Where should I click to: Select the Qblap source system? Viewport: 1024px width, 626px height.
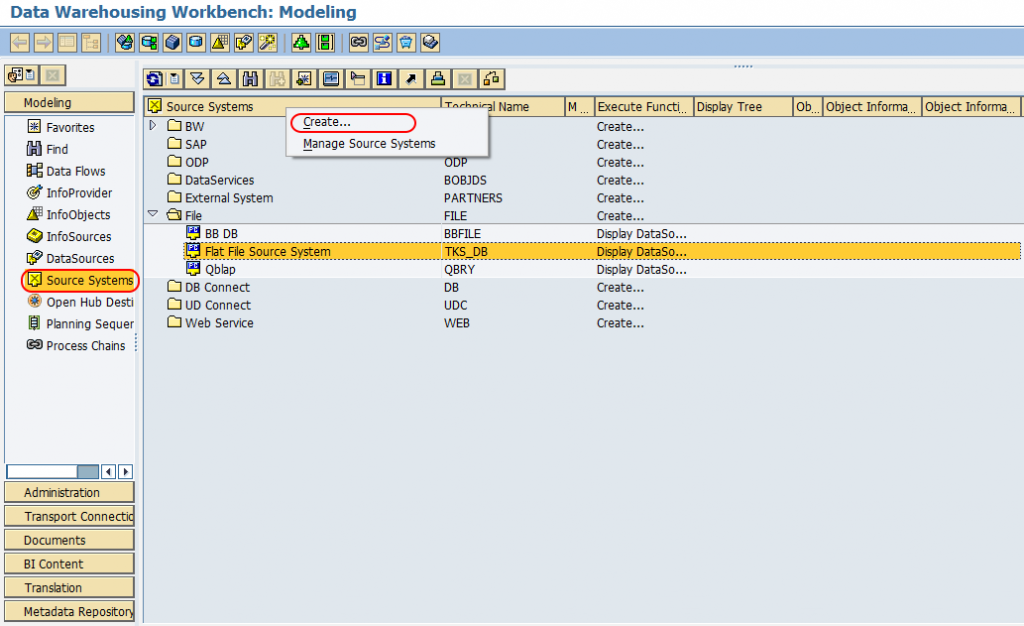click(220, 270)
